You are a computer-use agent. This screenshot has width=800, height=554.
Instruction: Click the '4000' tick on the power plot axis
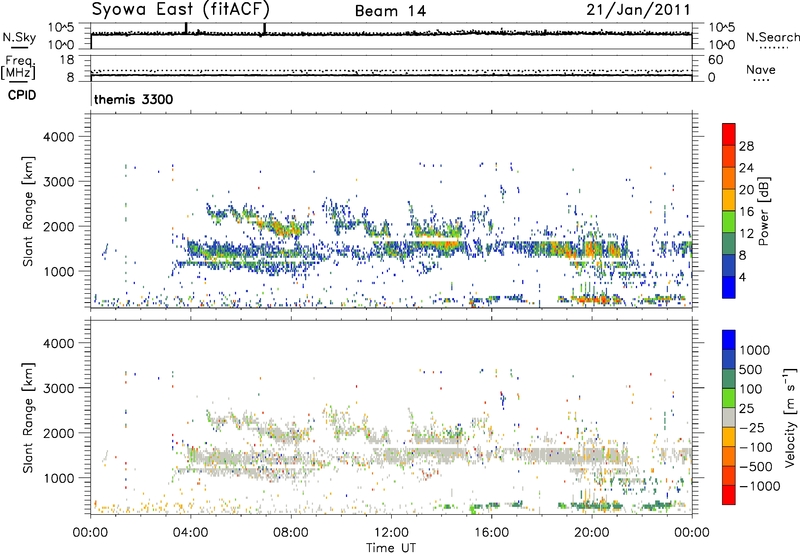point(58,137)
